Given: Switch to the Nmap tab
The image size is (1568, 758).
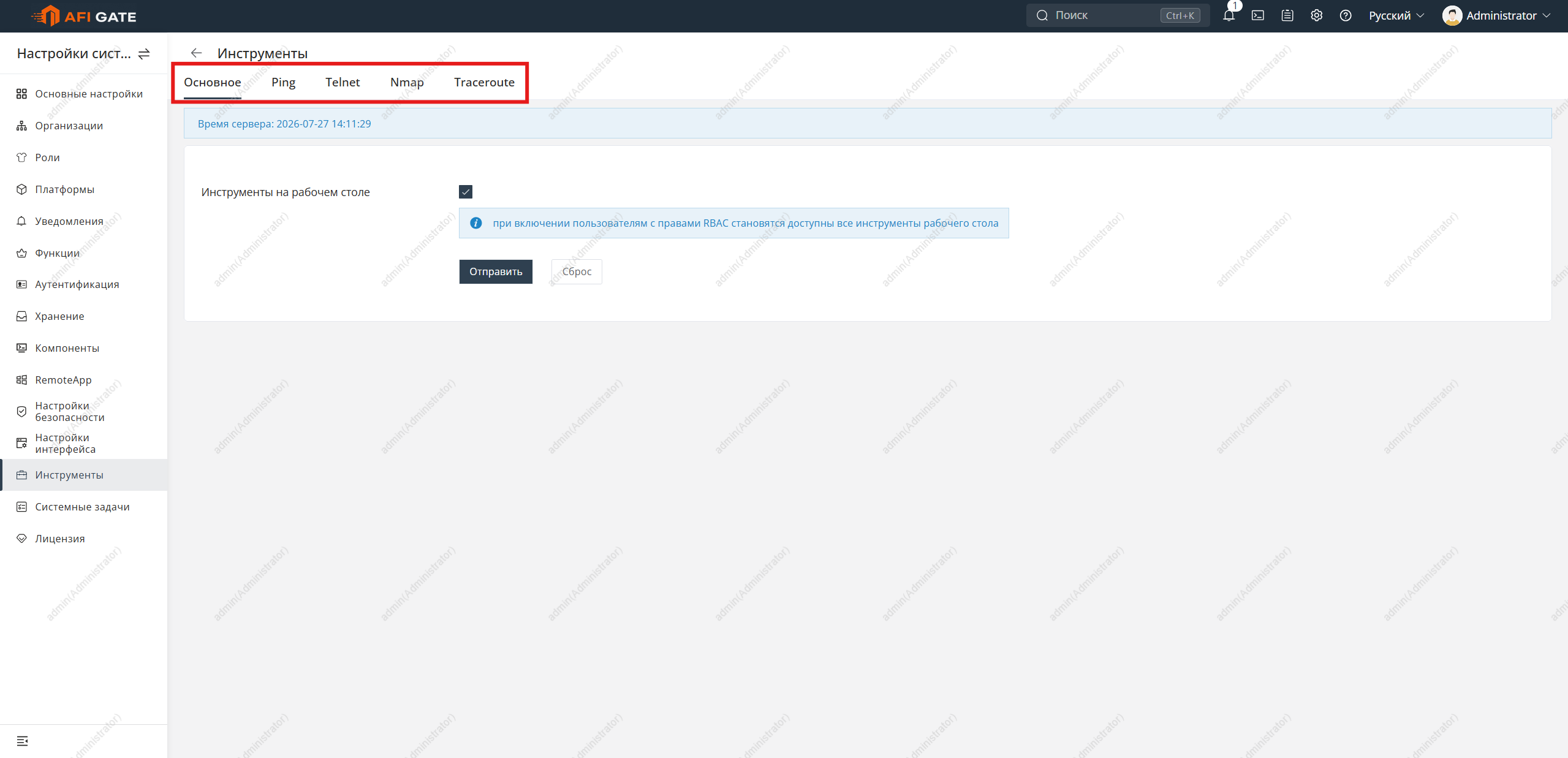Looking at the screenshot, I should [x=407, y=83].
